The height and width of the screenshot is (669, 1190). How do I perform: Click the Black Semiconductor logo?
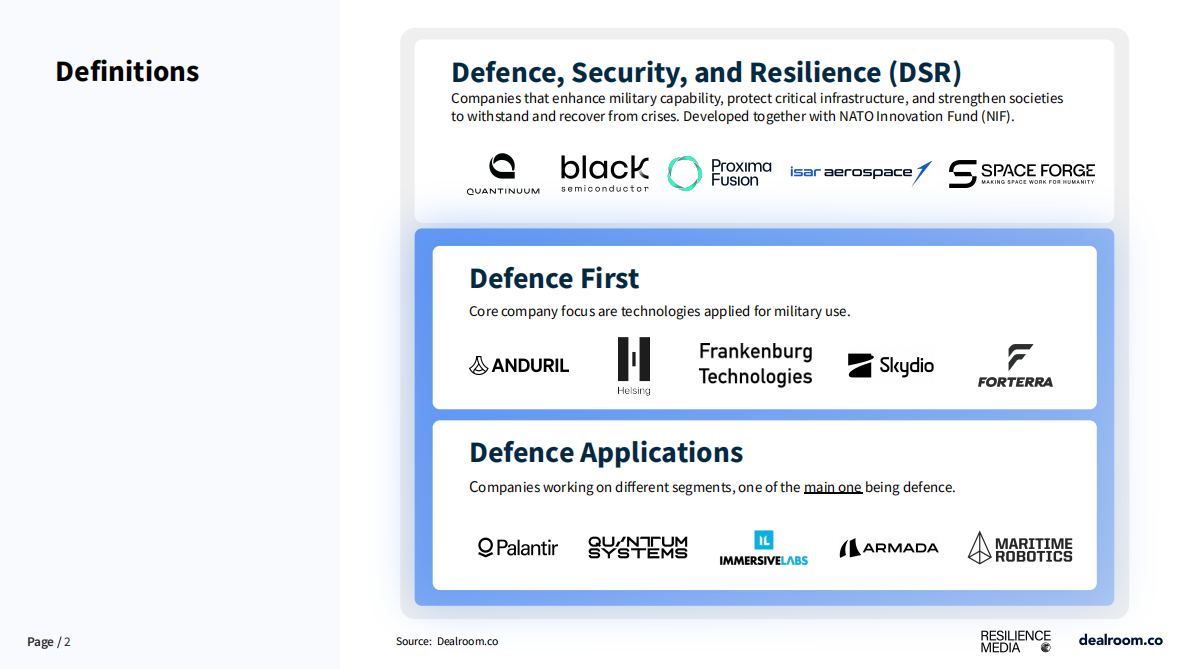604,173
